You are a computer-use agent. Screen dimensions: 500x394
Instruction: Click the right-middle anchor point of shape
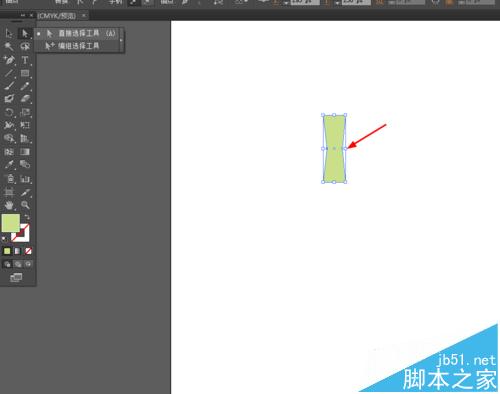[x=345, y=149]
